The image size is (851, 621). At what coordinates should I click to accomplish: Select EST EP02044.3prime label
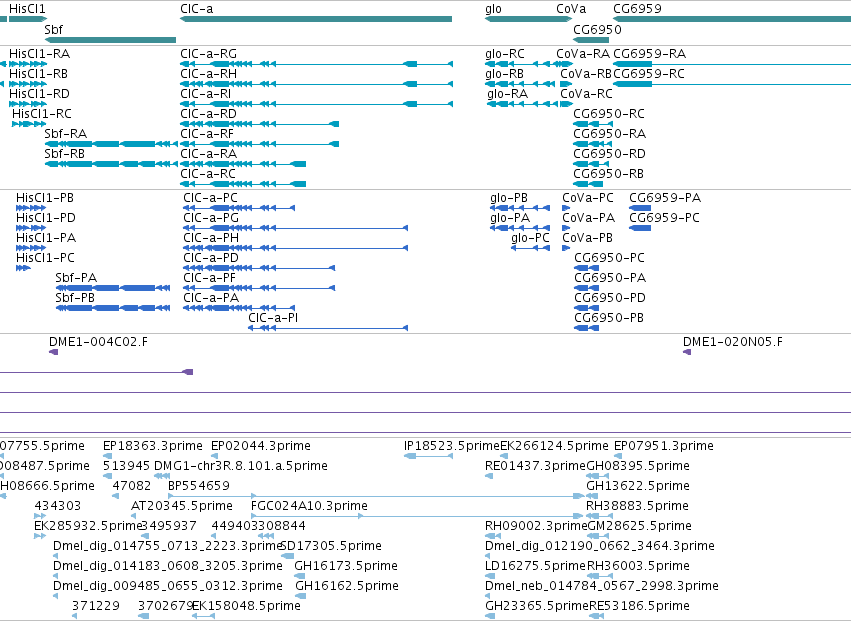pyautogui.click(x=261, y=446)
